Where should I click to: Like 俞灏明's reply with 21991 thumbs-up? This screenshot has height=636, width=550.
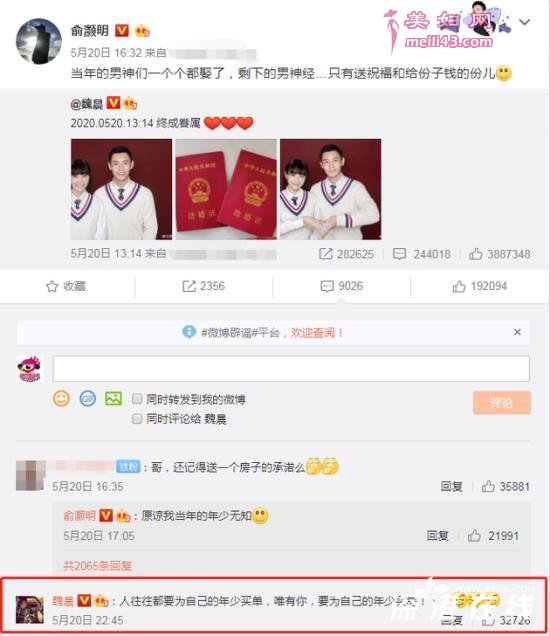[474, 536]
